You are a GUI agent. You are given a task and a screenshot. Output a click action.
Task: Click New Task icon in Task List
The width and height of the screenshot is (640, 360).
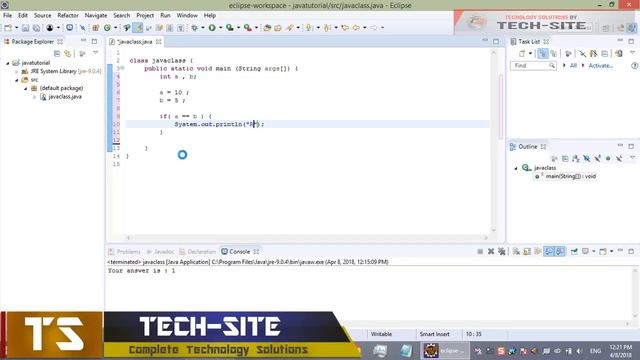[522, 53]
